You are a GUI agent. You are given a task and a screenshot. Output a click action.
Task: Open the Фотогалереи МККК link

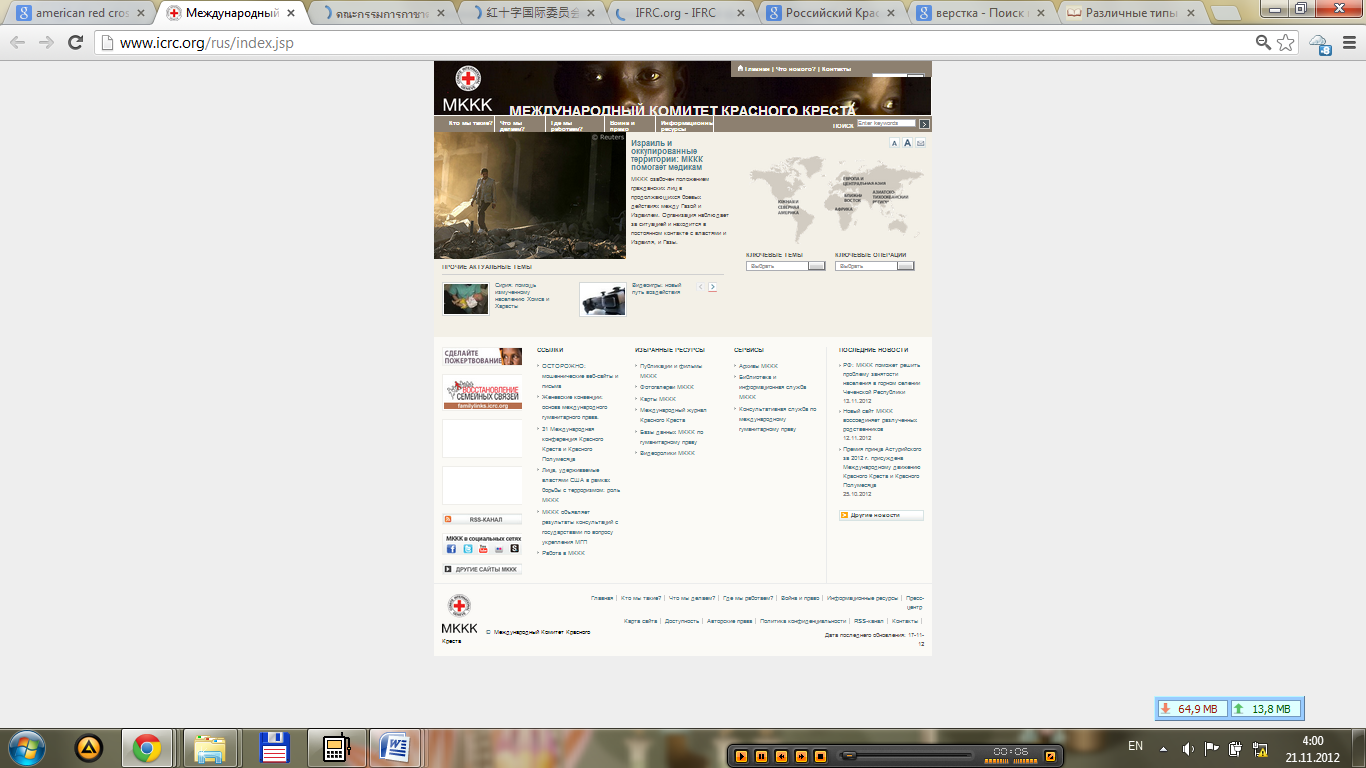[667, 387]
